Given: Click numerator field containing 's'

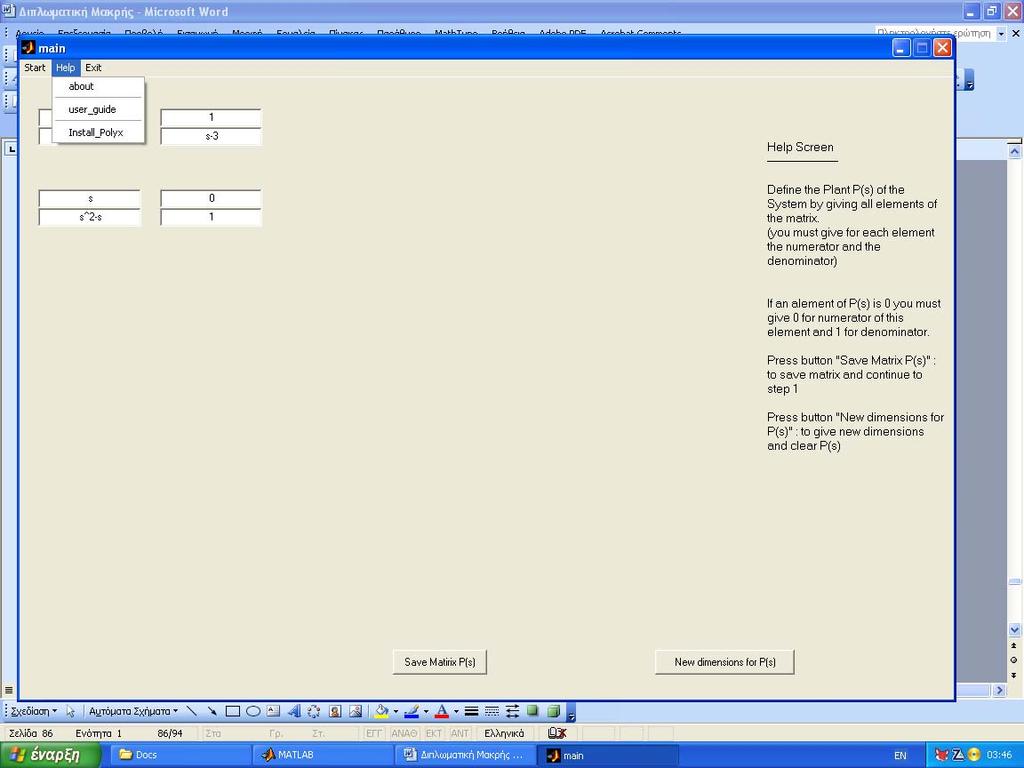Looking at the screenshot, I should pyautogui.click(x=90, y=198).
